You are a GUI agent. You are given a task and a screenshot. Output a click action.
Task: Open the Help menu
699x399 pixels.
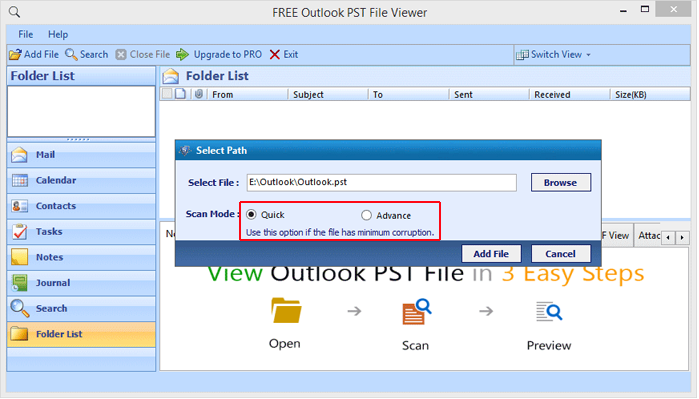[x=58, y=34]
